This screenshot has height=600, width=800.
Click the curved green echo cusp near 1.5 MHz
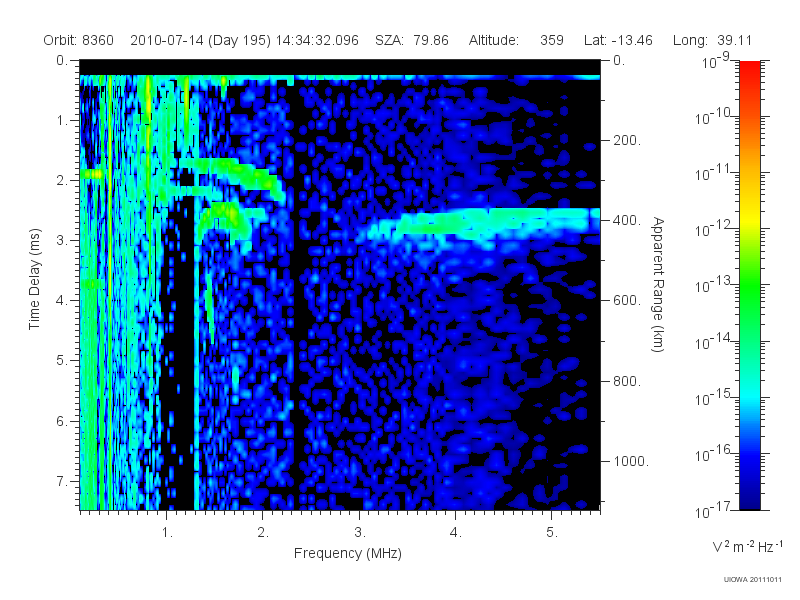pos(224,219)
